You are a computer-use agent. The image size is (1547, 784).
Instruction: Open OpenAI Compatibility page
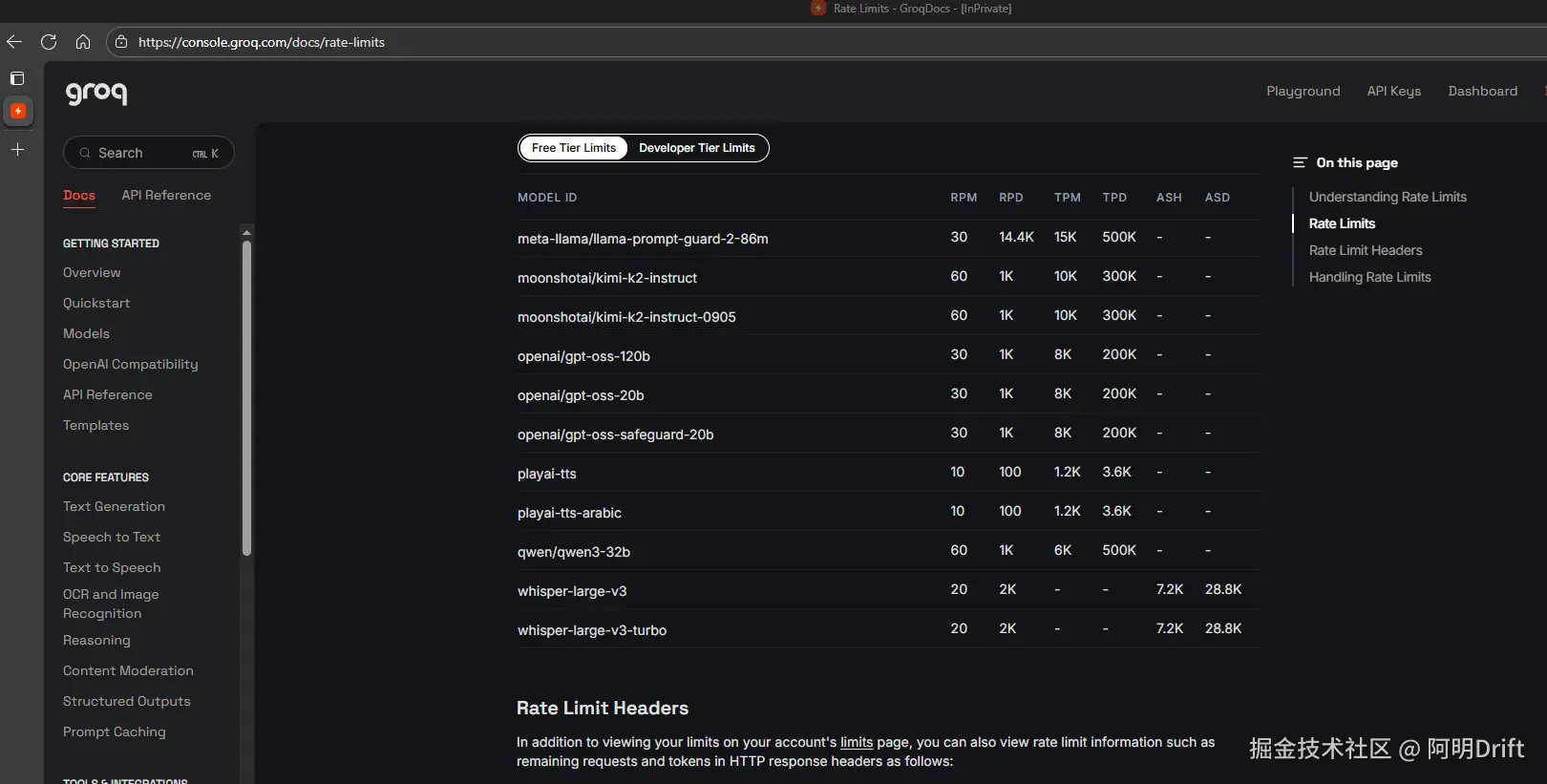pos(131,364)
